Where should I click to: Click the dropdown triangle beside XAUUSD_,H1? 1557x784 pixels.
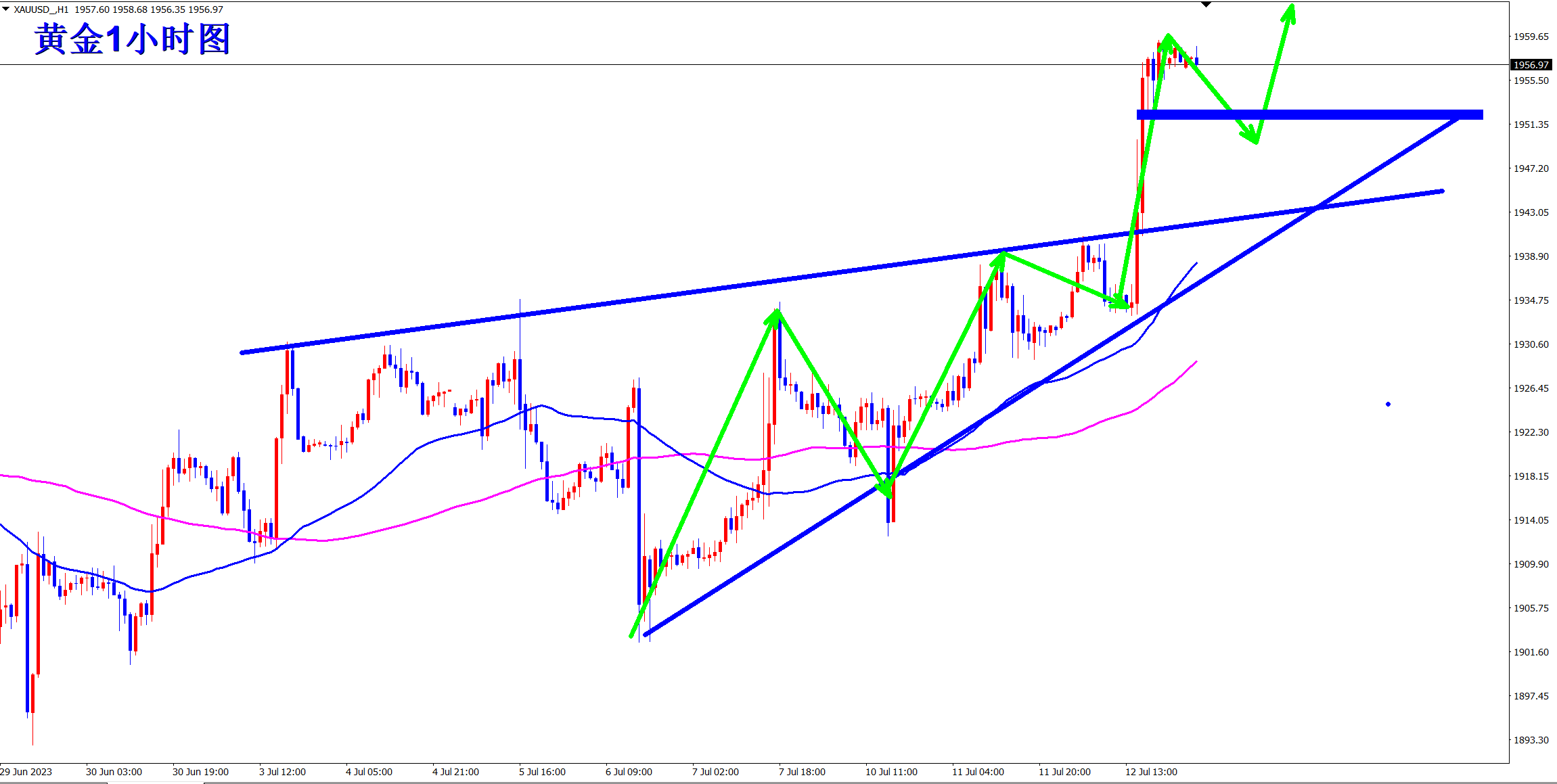click(x=6, y=9)
